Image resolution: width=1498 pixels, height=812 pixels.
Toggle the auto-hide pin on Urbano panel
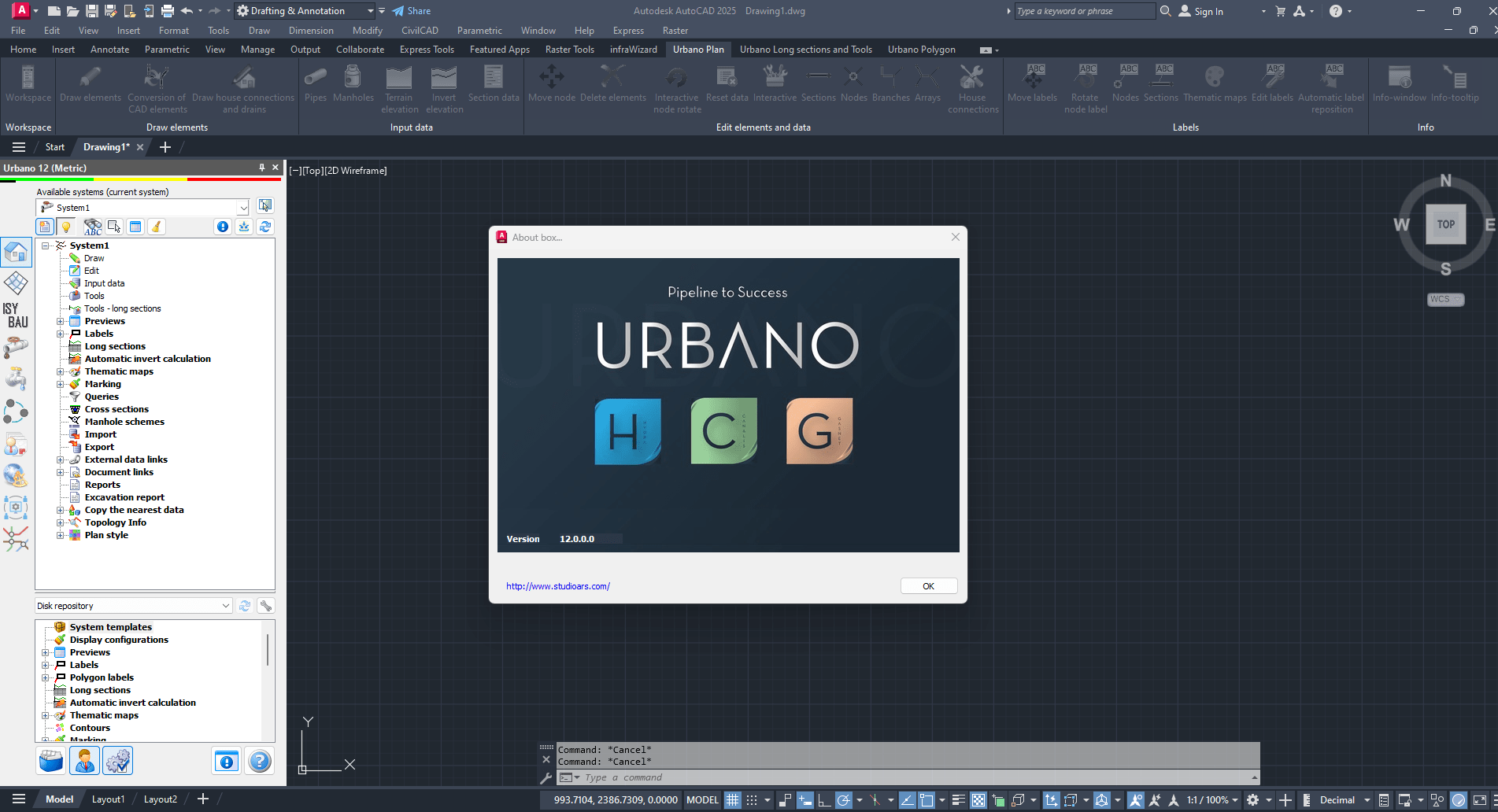pyautogui.click(x=262, y=168)
